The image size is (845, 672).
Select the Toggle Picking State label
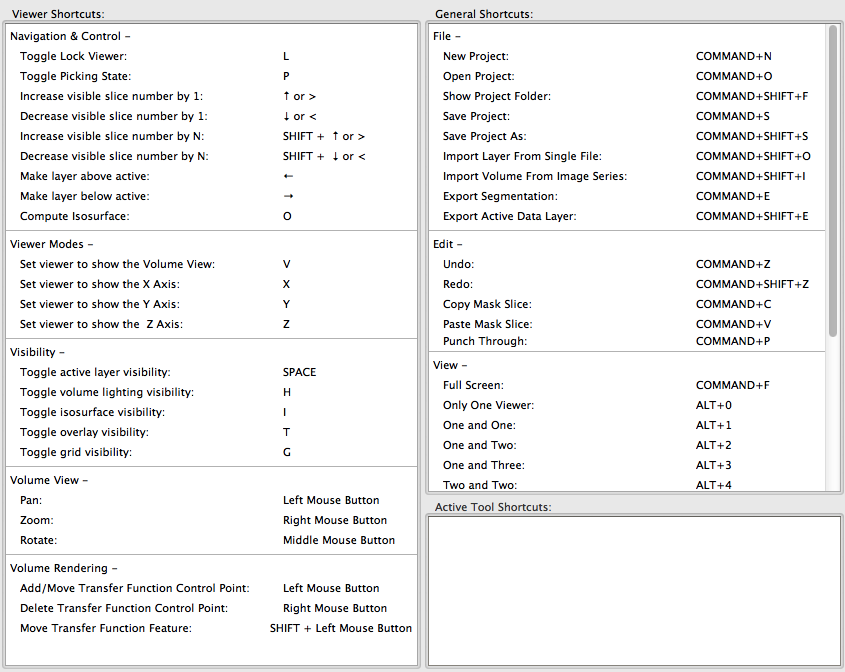pyautogui.click(x=75, y=76)
